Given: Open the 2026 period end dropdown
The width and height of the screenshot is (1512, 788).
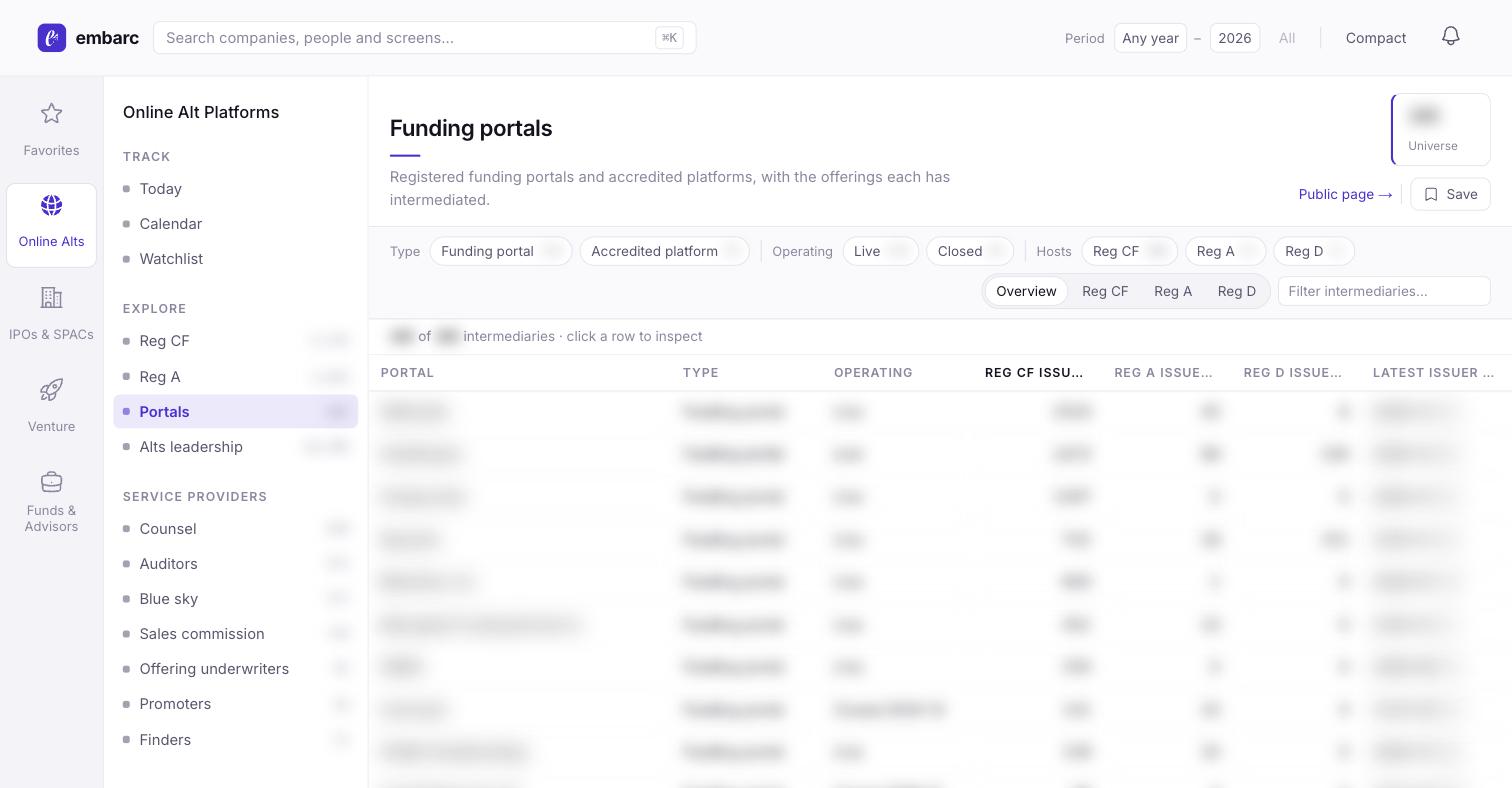Looking at the screenshot, I should pos(1235,38).
